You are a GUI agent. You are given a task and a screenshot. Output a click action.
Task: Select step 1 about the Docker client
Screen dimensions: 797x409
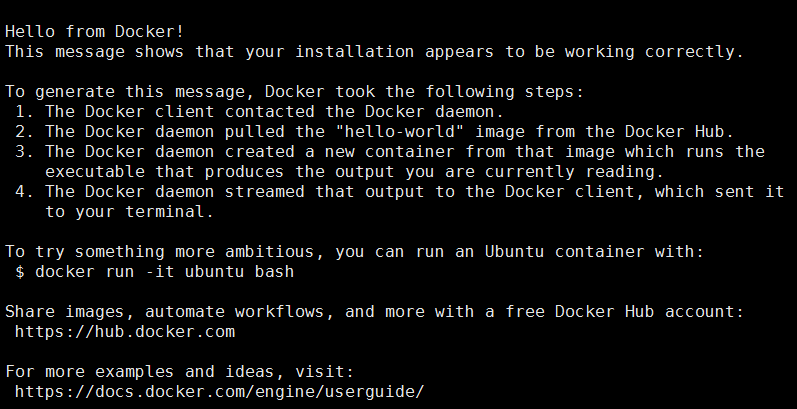(x=258, y=111)
